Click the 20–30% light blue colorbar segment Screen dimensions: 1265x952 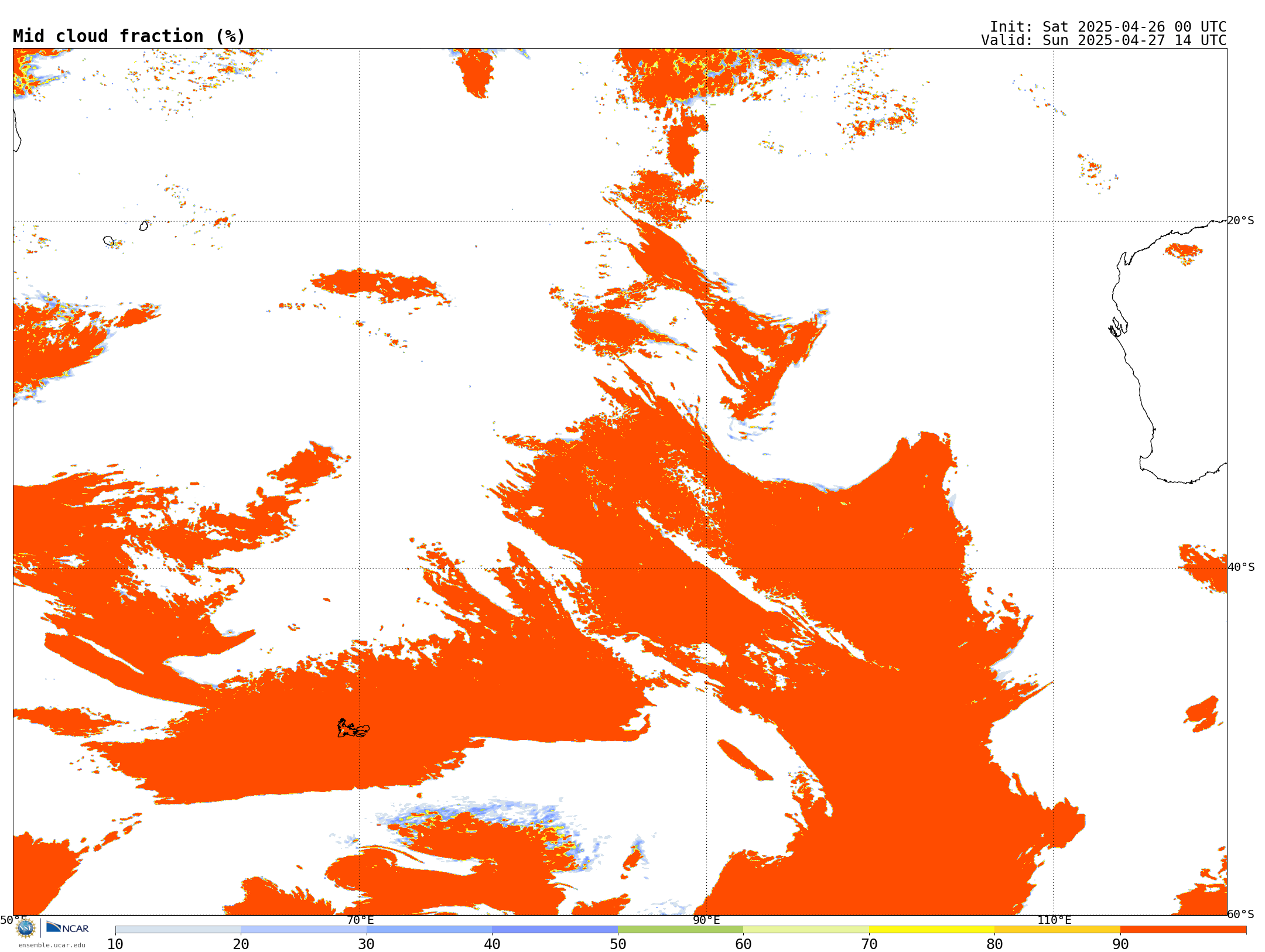point(303,930)
